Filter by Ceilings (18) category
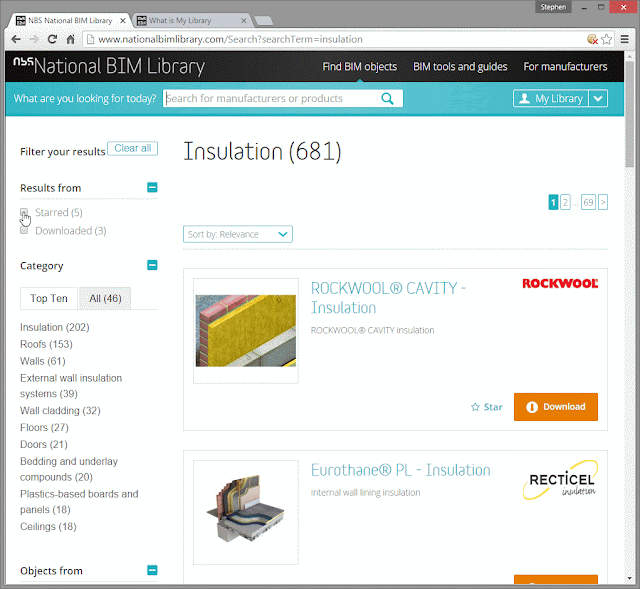 pyautogui.click(x=48, y=527)
